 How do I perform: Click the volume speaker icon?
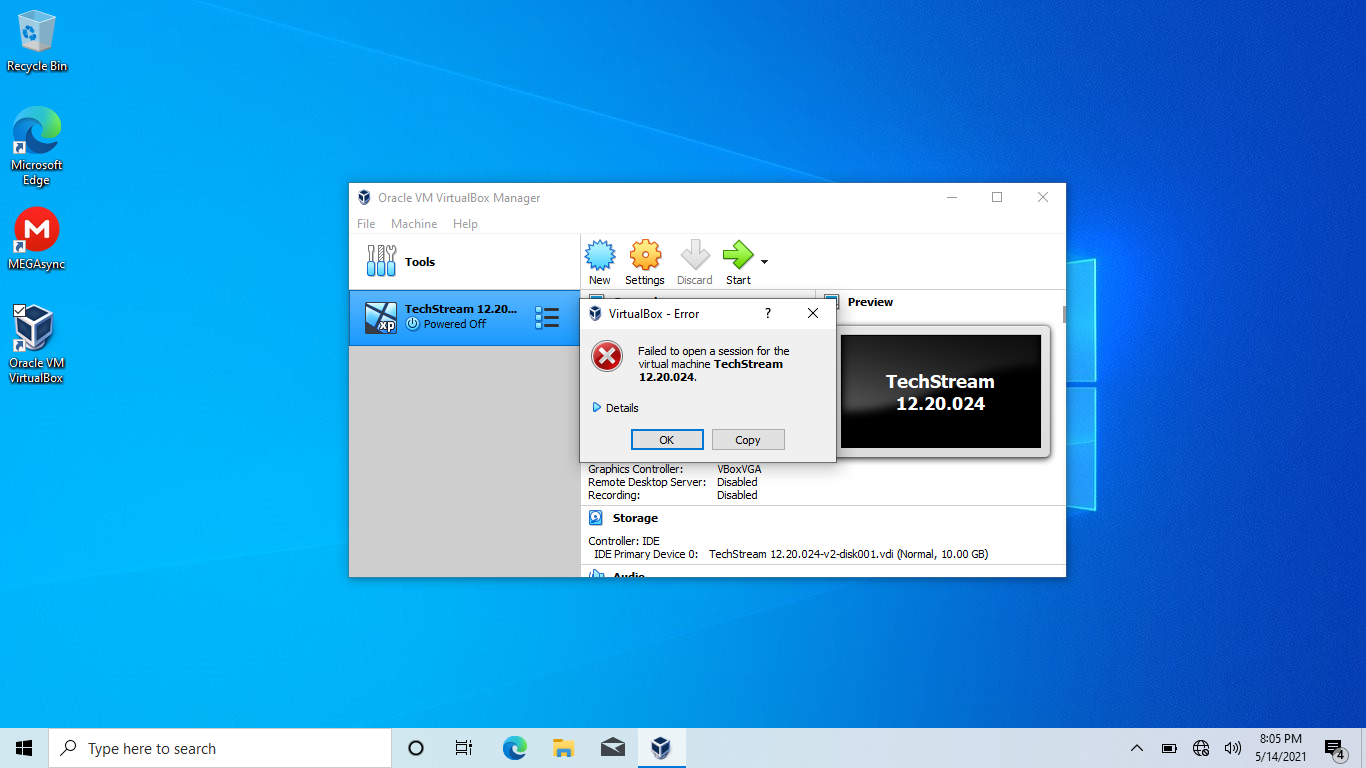point(1233,748)
